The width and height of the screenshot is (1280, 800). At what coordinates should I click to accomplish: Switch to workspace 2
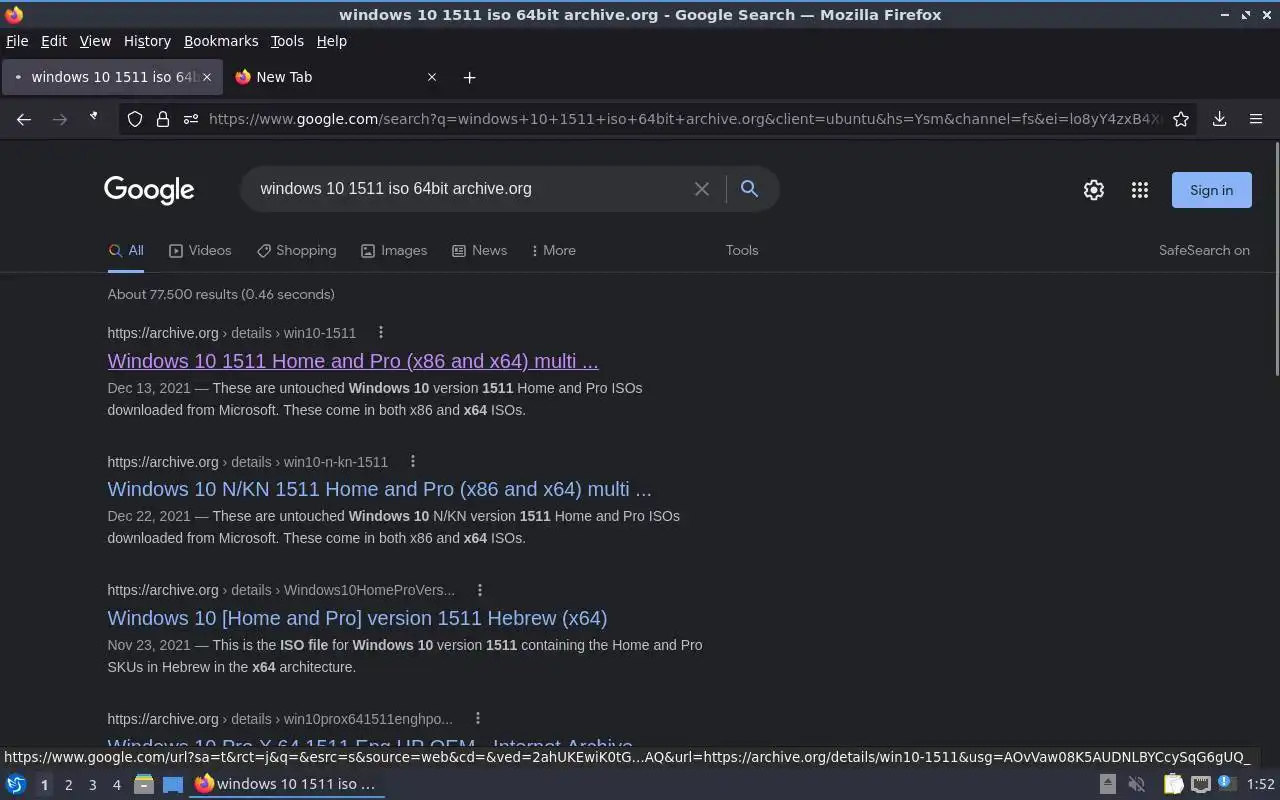tap(68, 785)
